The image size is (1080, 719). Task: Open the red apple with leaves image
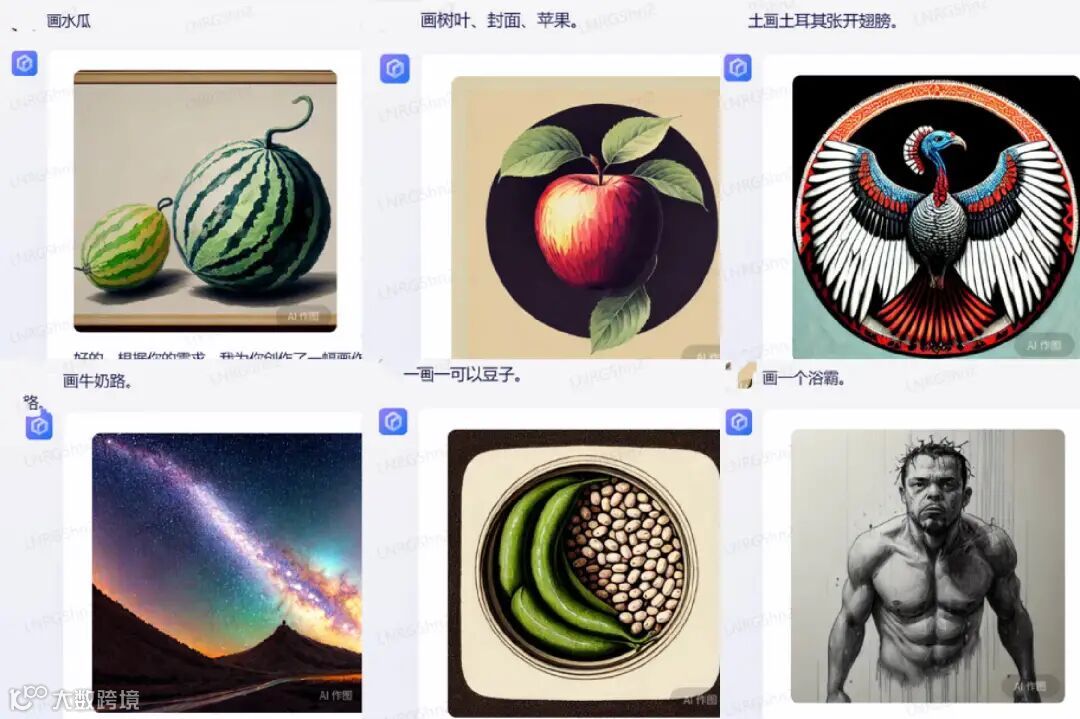tap(585, 217)
